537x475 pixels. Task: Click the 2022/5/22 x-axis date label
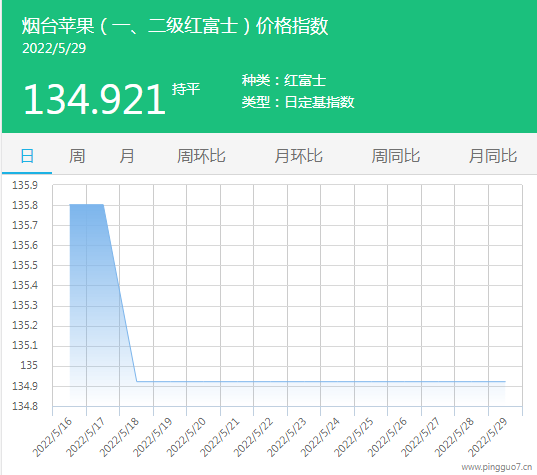[253, 437]
